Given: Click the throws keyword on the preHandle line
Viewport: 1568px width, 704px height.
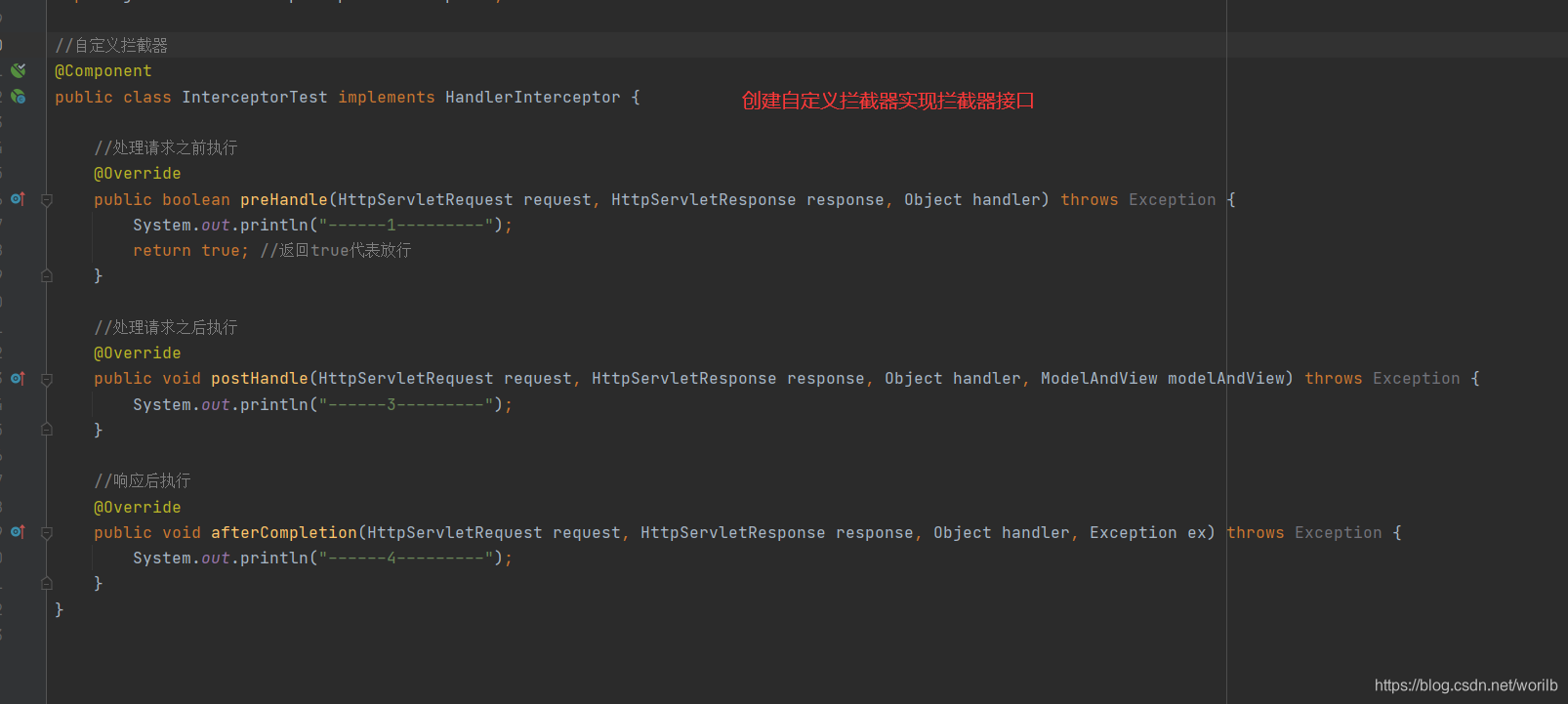Looking at the screenshot, I should (1090, 200).
